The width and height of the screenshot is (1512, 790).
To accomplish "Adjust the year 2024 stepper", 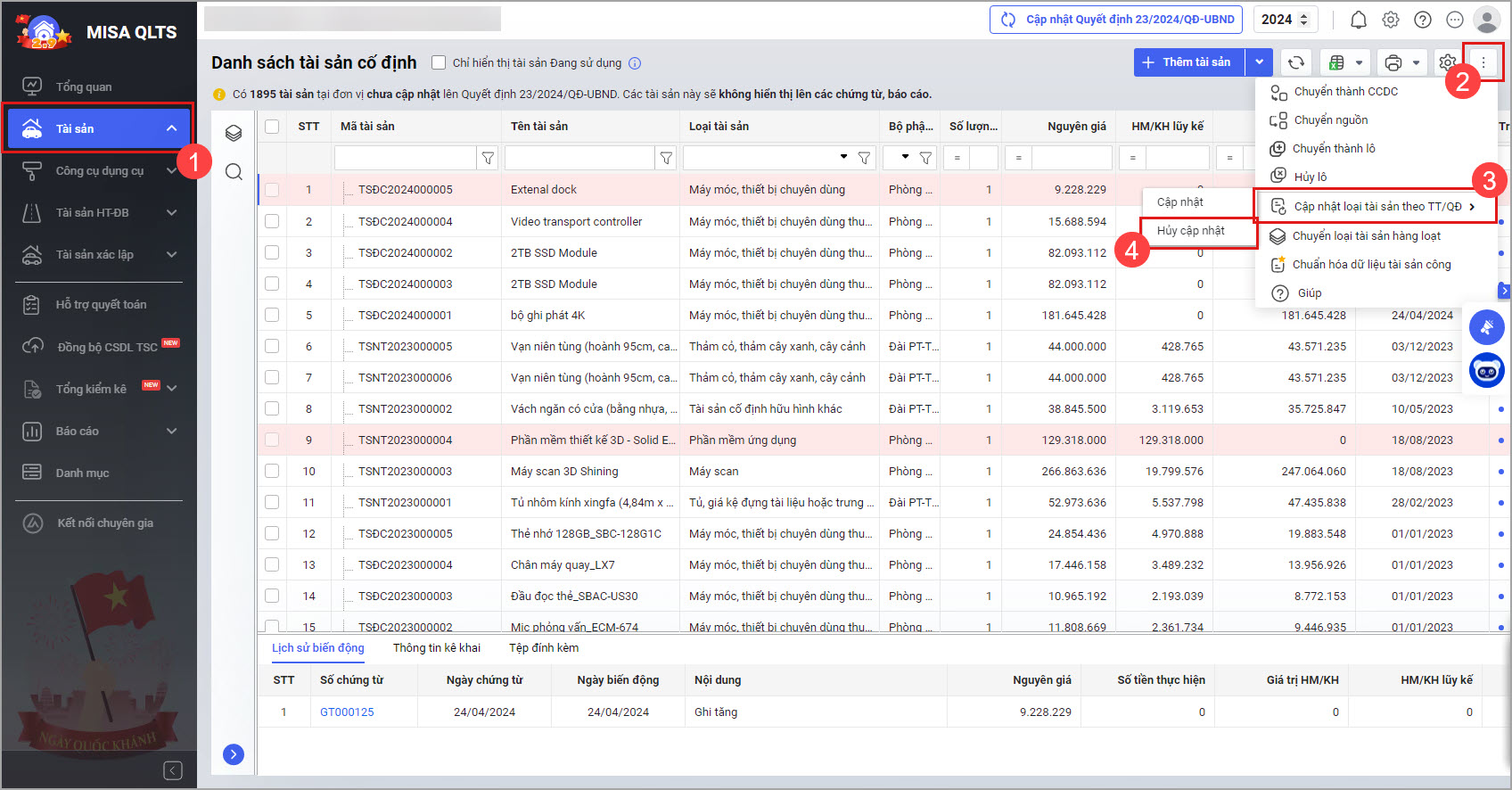I will pos(1304,20).
